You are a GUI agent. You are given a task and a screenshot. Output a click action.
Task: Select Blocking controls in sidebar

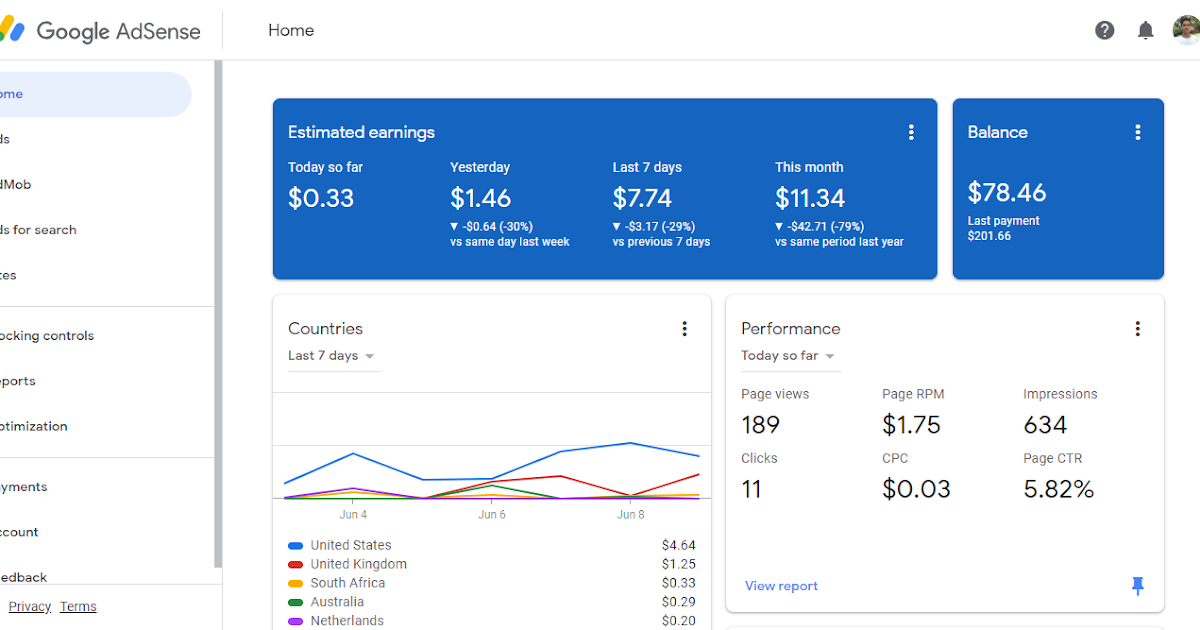point(47,336)
